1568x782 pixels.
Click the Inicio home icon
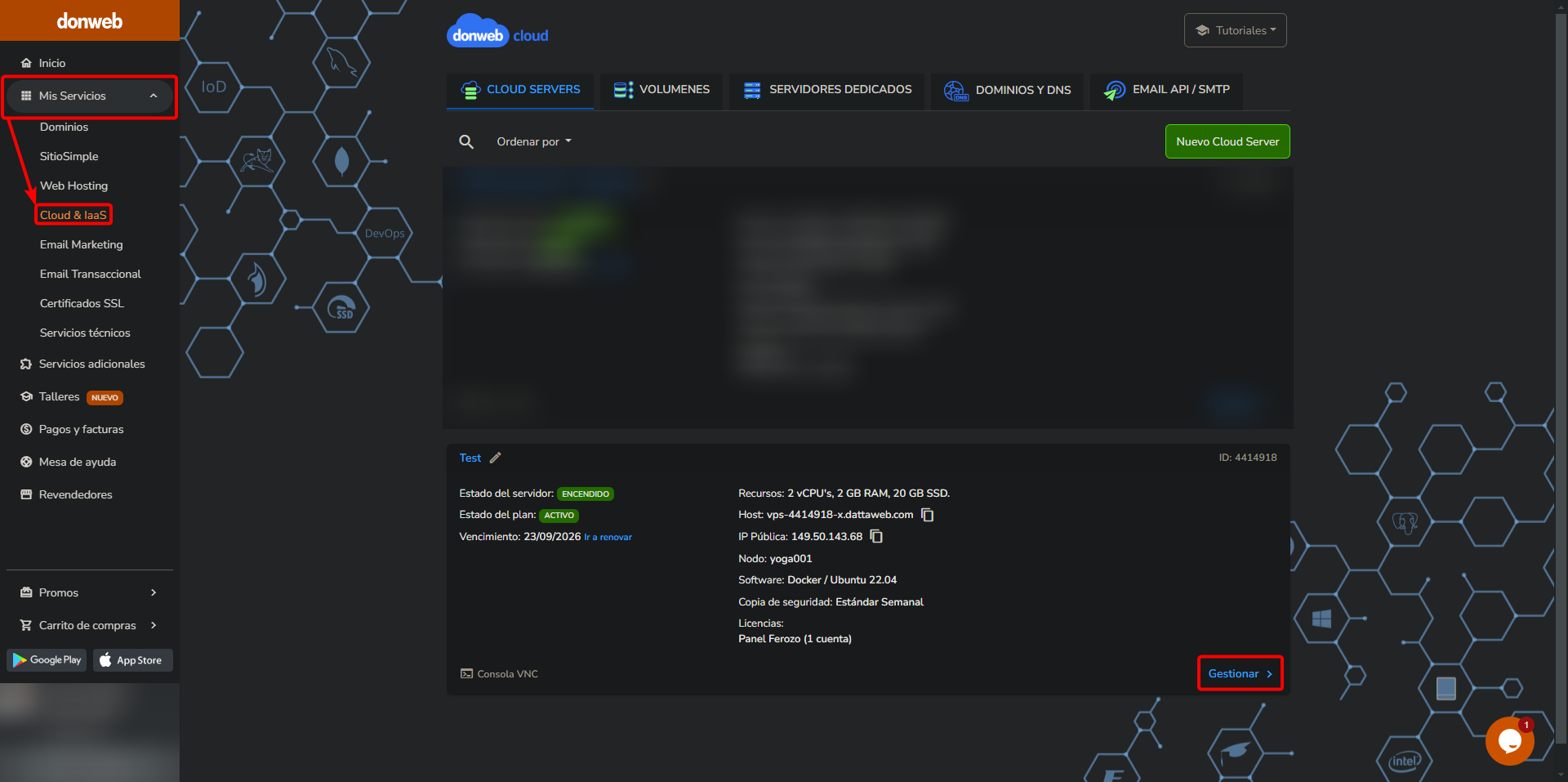pos(26,63)
